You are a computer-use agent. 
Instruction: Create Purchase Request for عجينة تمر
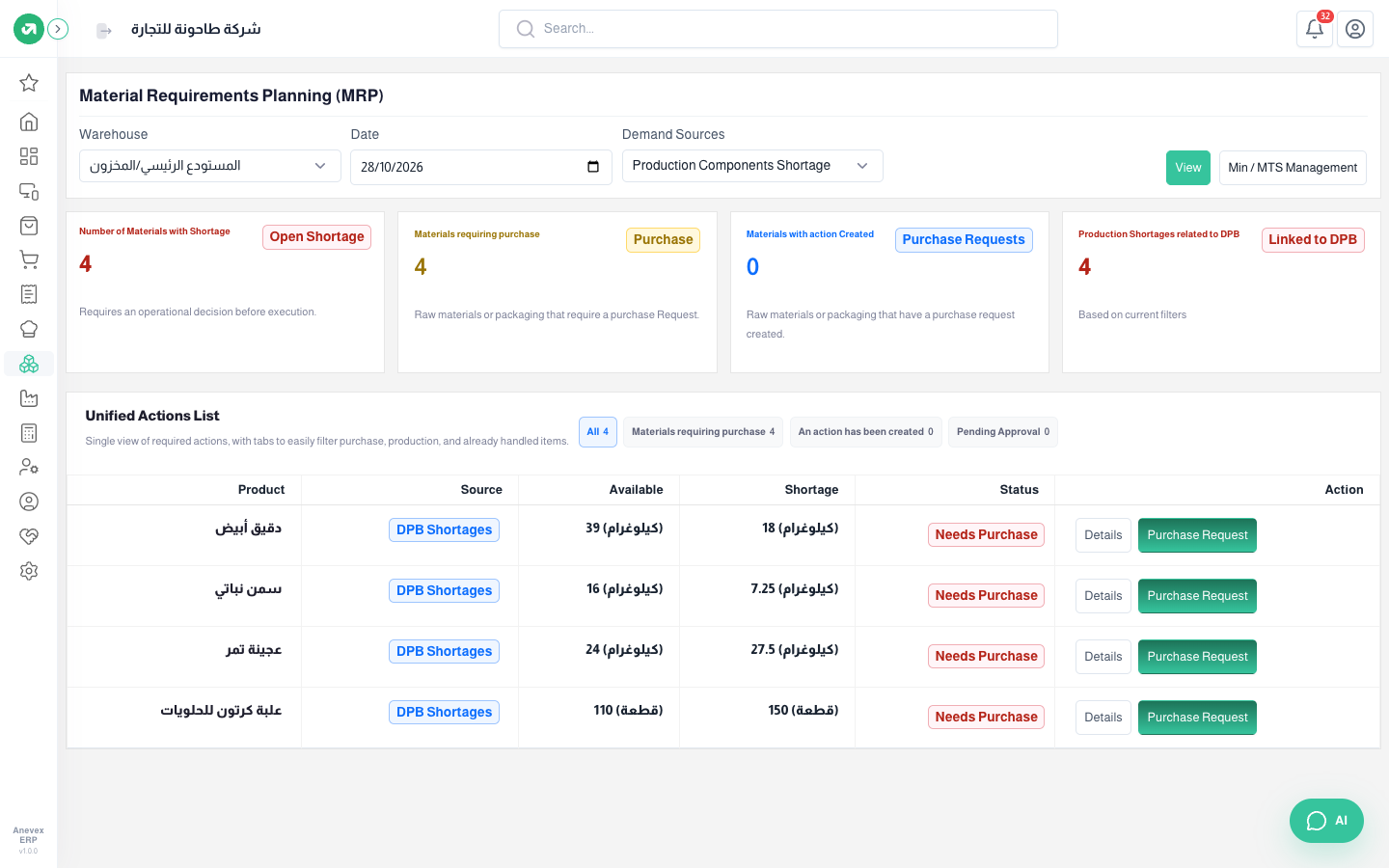tap(1197, 657)
